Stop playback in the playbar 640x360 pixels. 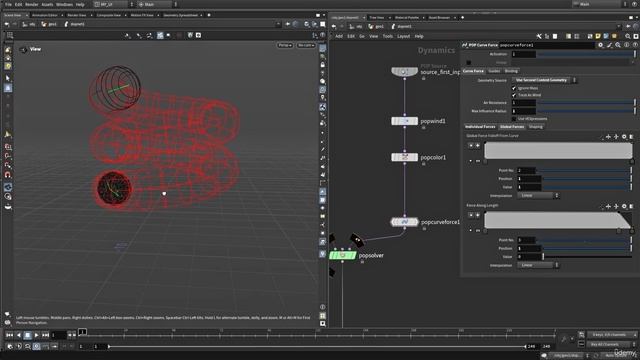pos(27,335)
